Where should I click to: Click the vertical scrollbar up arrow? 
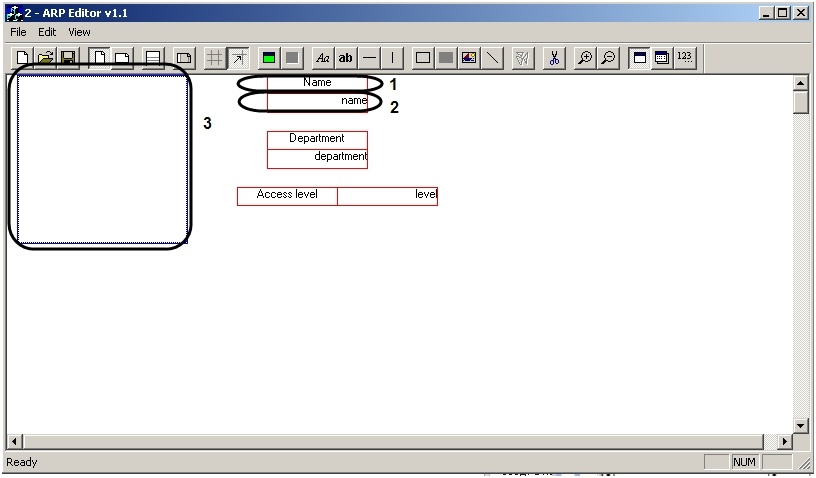coord(800,83)
